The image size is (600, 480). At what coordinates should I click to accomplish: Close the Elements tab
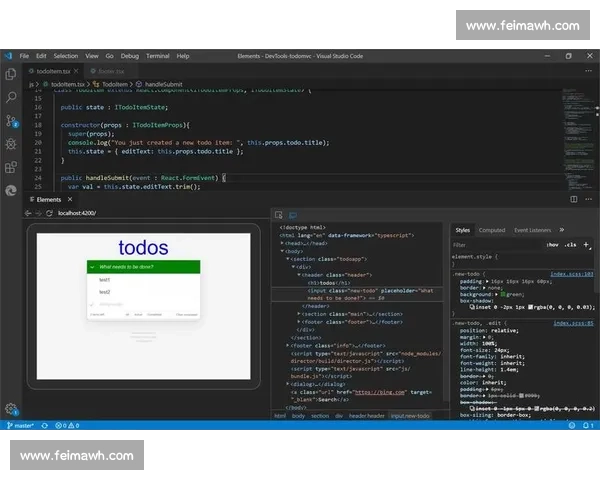[x=70, y=199]
